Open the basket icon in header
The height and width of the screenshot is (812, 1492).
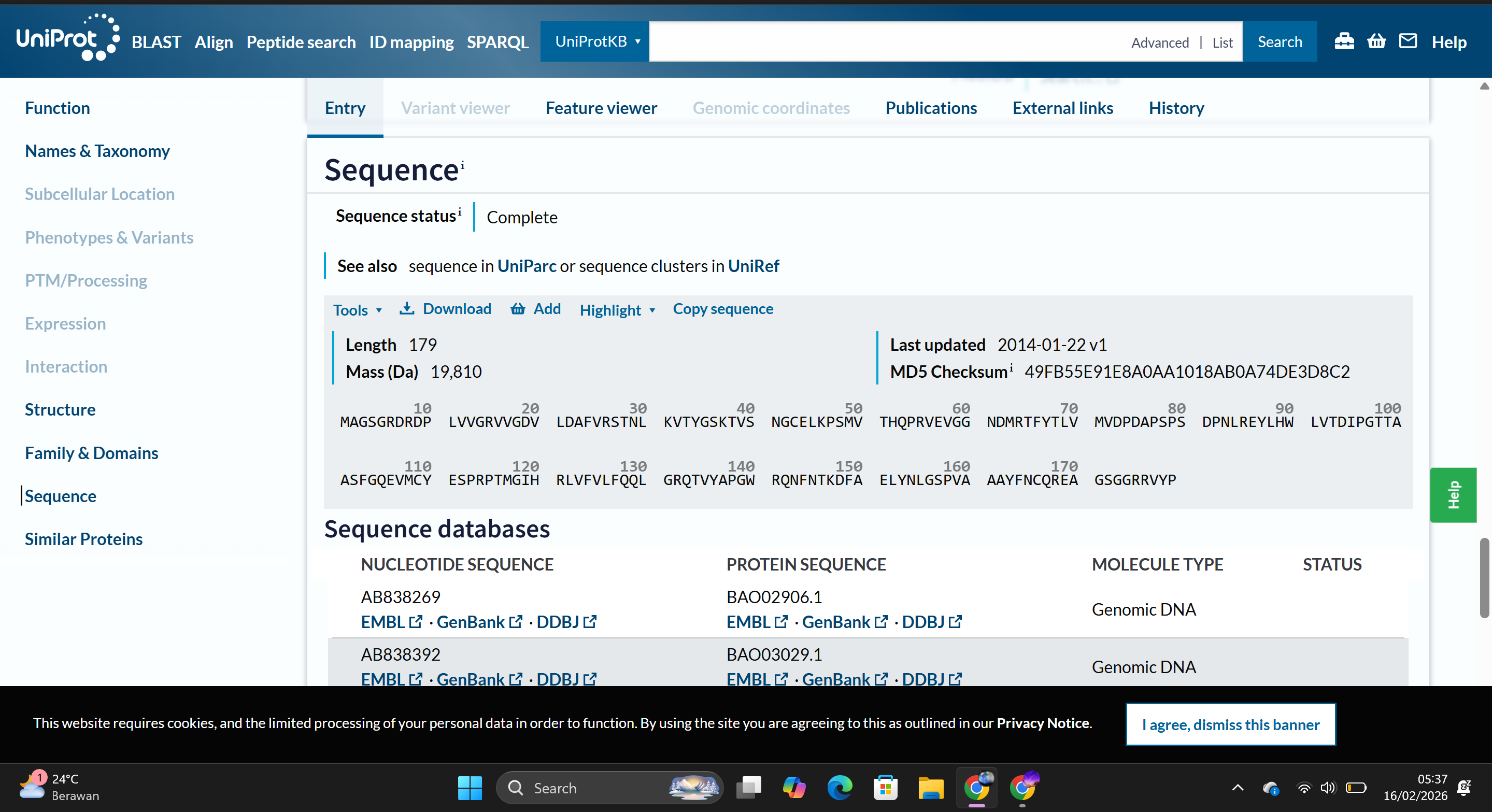tap(1376, 41)
